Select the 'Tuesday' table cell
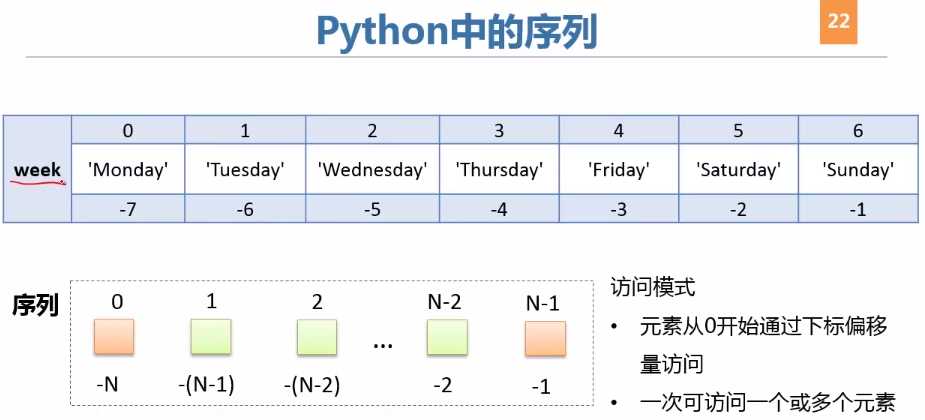Image resolution: width=925 pixels, height=420 pixels. [245, 170]
